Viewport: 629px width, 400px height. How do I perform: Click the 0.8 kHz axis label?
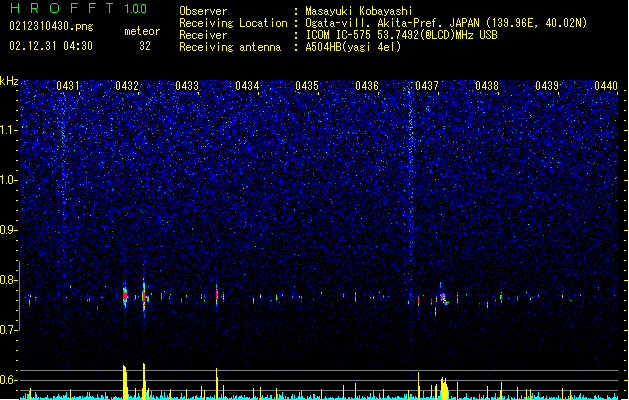(9, 280)
